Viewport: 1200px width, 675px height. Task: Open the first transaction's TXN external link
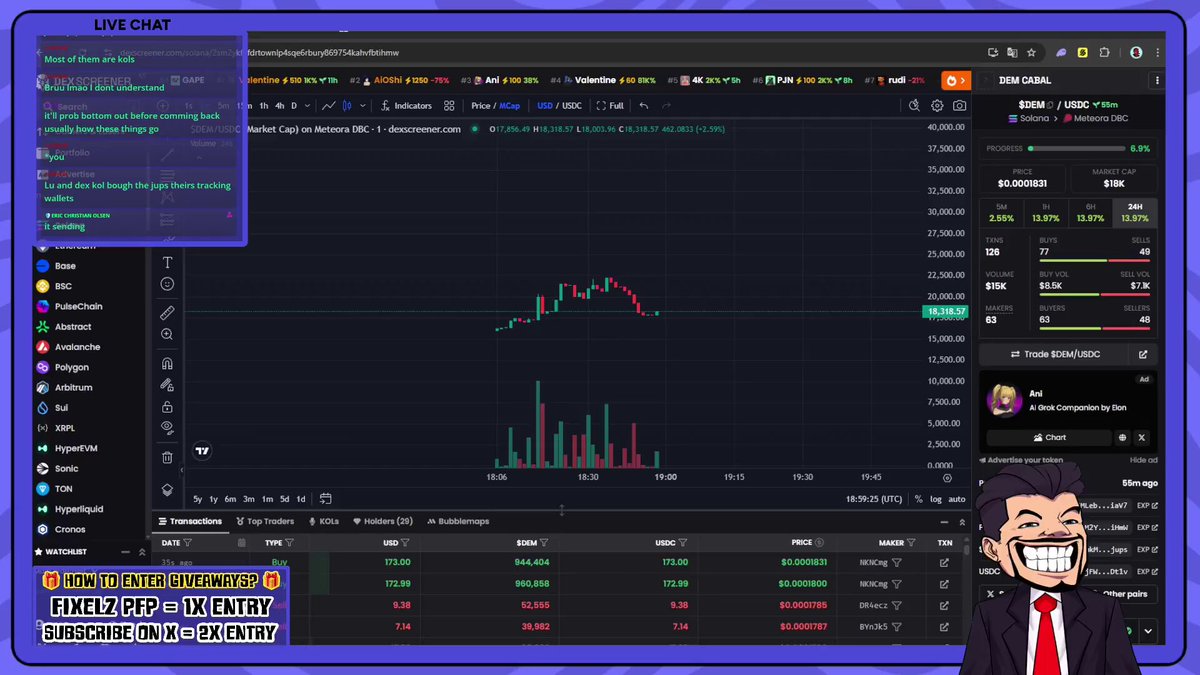(944, 562)
